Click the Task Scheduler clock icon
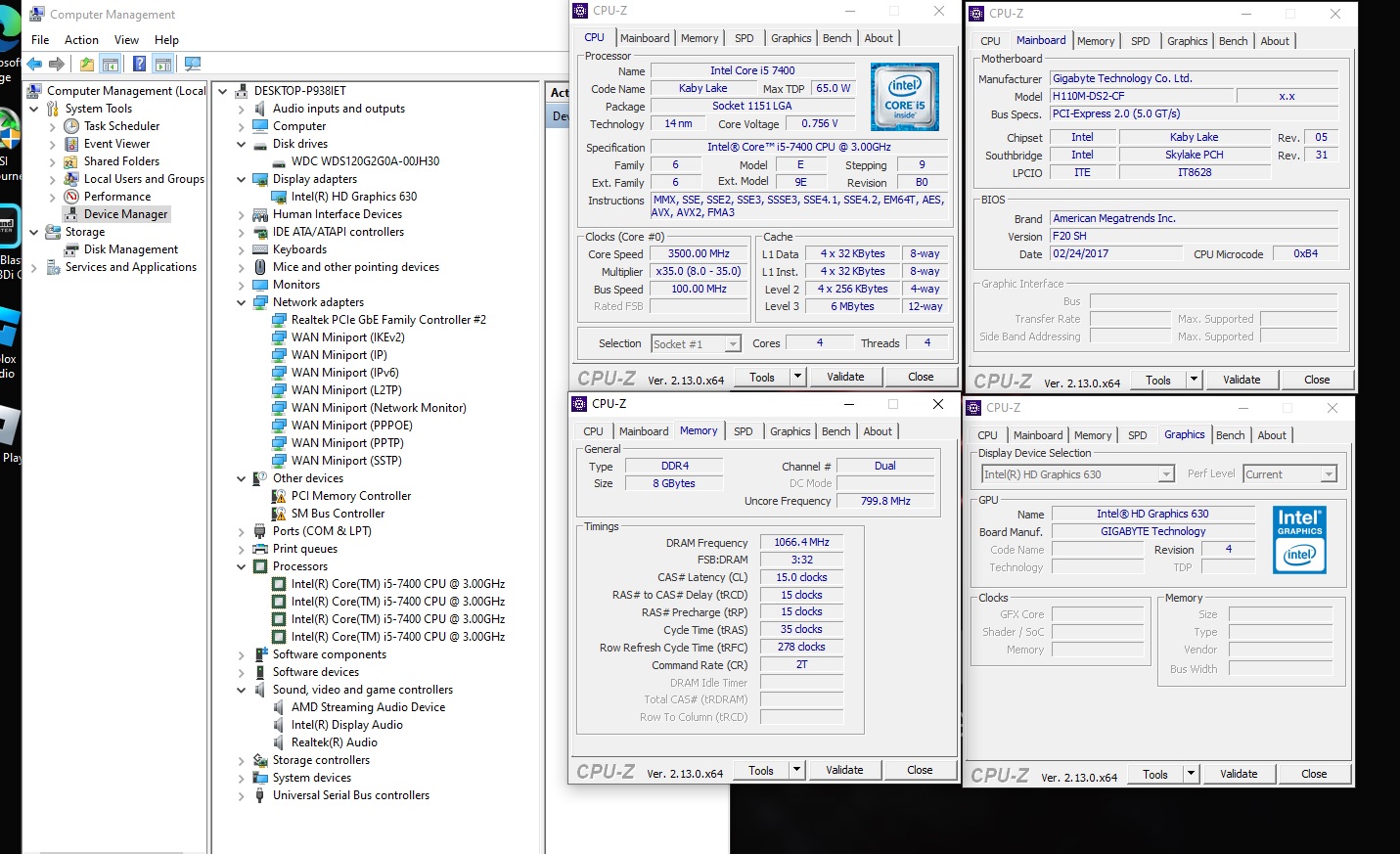The width and height of the screenshot is (1400, 854). 71,126
